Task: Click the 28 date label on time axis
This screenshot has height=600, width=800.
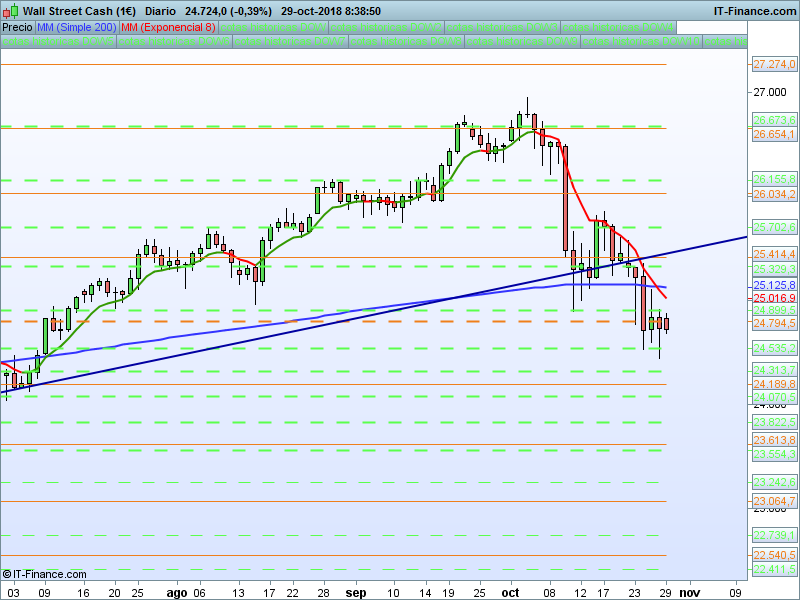Action: click(x=323, y=593)
